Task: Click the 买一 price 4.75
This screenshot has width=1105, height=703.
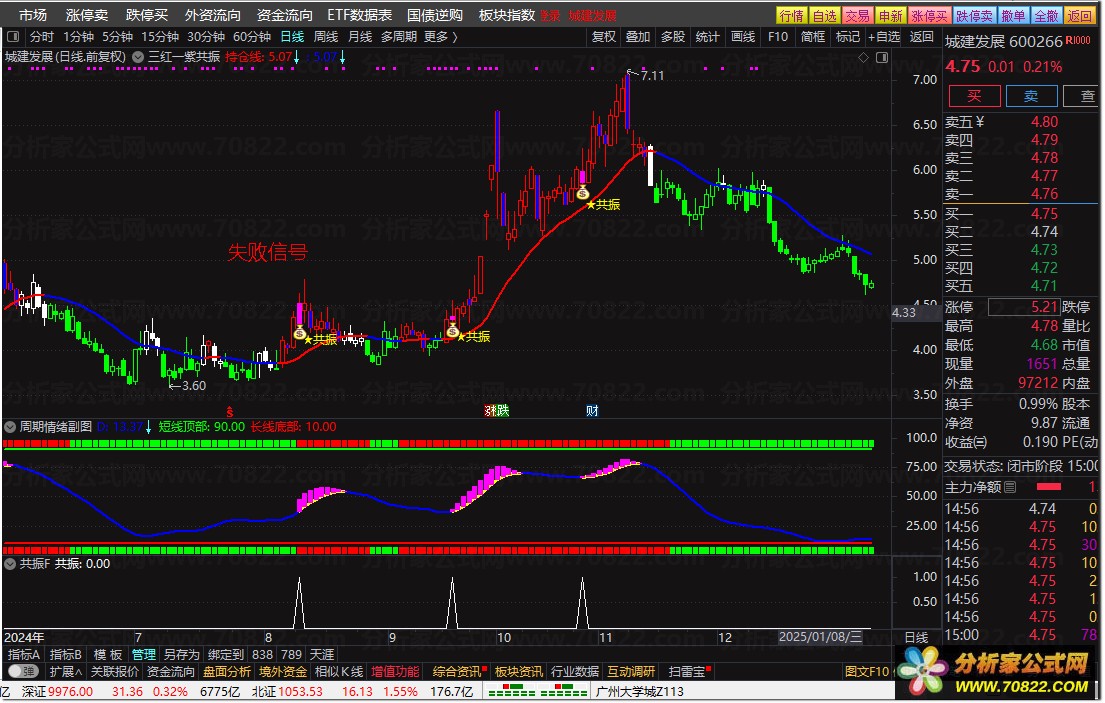Action: pos(1044,213)
